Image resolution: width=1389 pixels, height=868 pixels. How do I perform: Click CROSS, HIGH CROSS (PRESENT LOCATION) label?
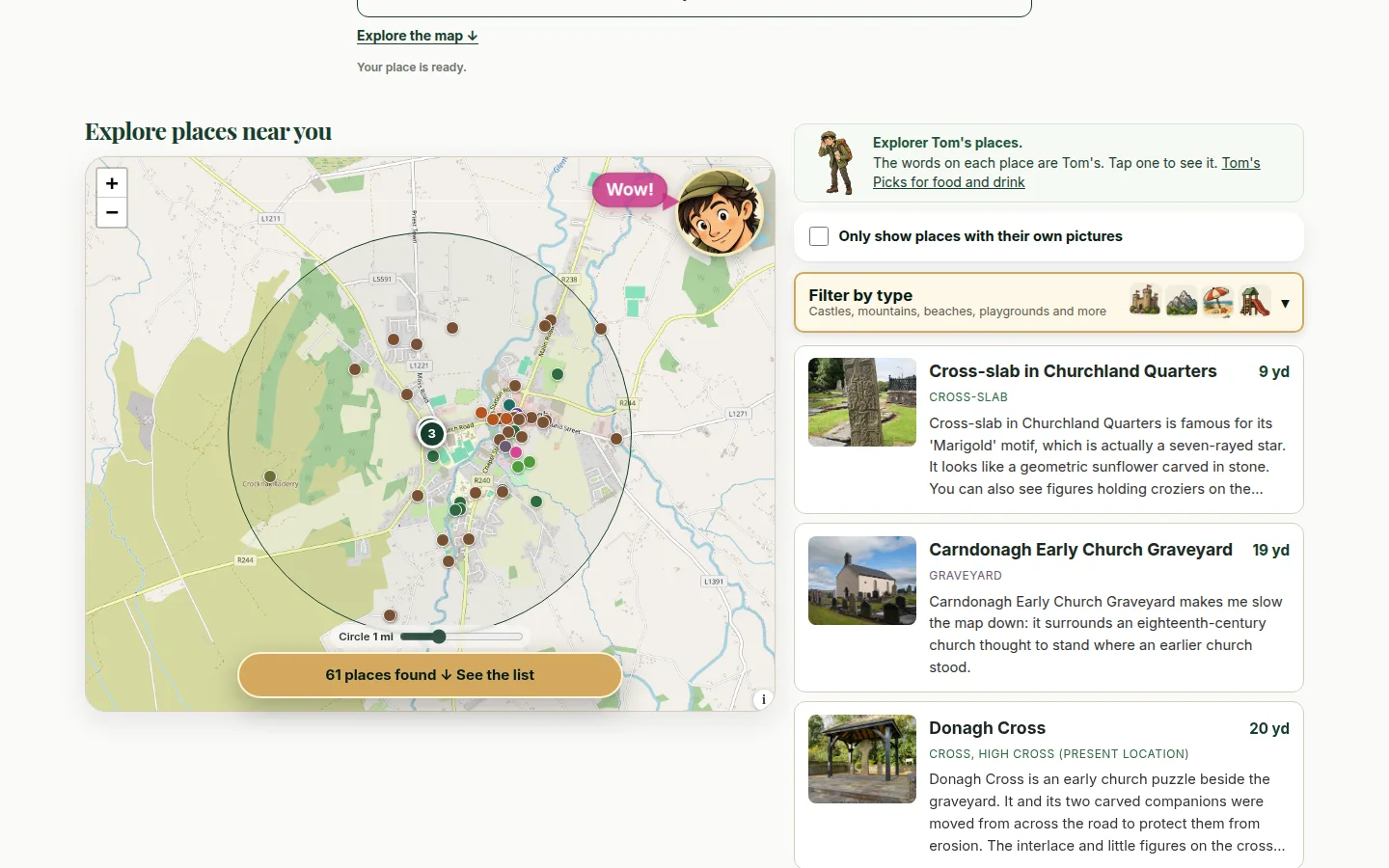tap(1059, 754)
